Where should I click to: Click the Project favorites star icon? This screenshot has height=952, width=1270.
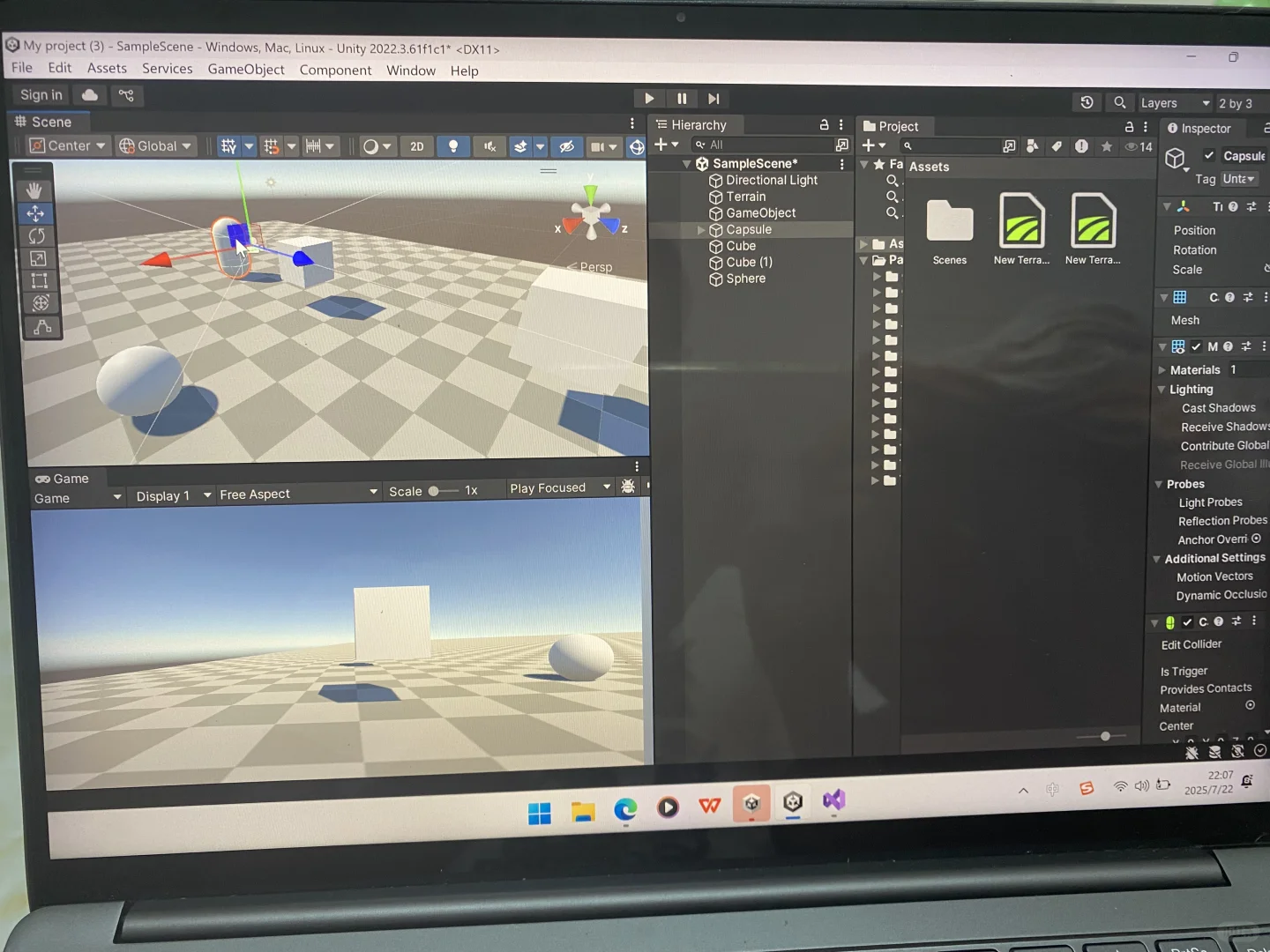[1106, 146]
